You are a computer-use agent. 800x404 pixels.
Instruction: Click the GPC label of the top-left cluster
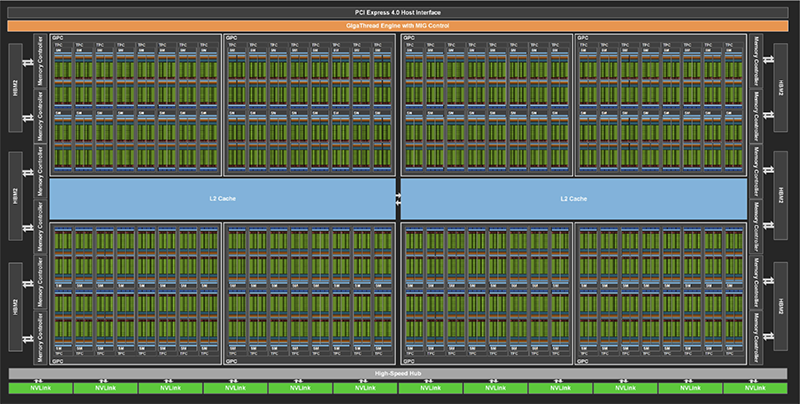[57, 38]
